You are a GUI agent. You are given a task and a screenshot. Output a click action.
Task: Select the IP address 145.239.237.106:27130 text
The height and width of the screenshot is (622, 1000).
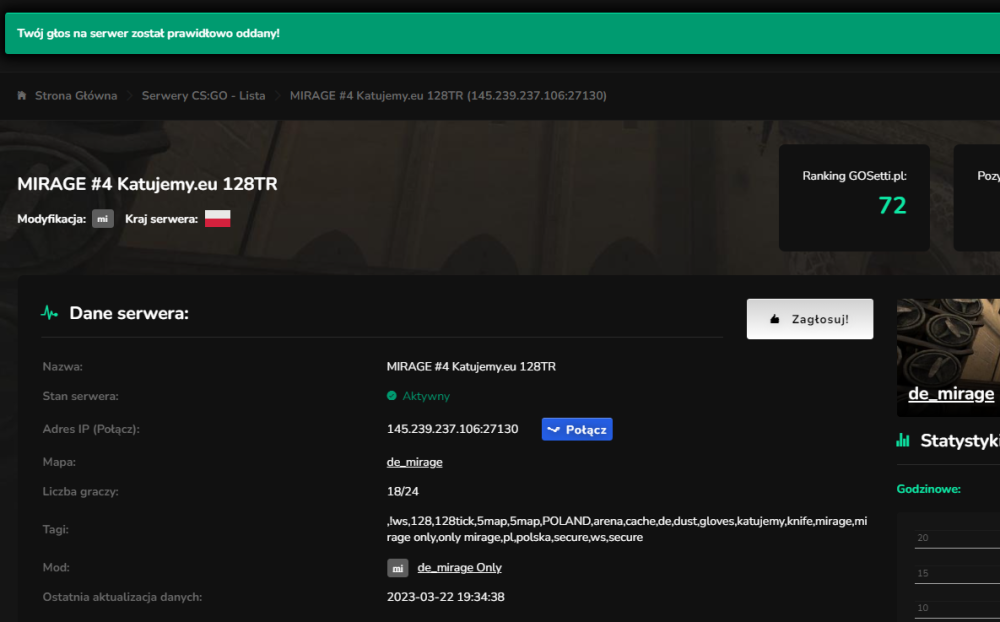click(452, 429)
